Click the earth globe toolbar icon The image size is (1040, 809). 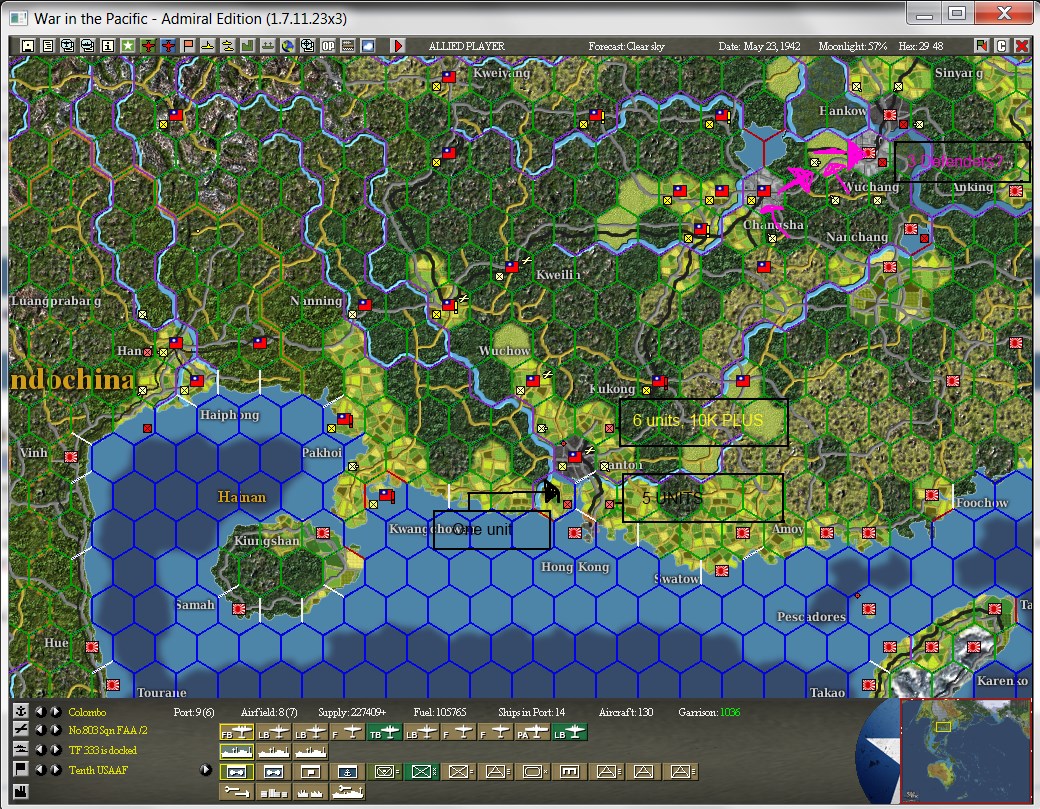pyautogui.click(x=287, y=46)
